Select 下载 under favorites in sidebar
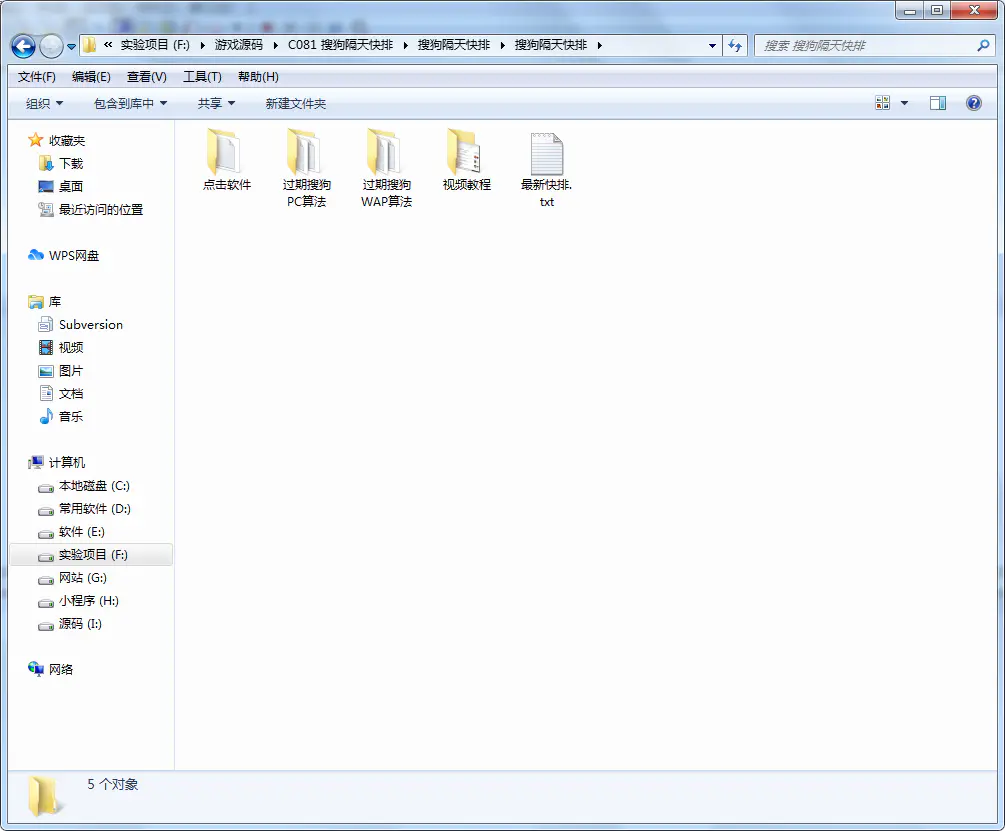The width and height of the screenshot is (1005, 831). point(71,163)
